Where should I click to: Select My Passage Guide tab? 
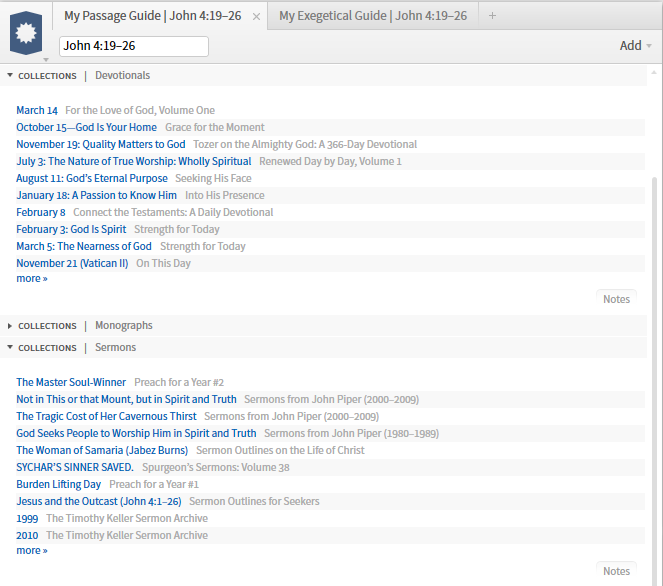click(x=153, y=16)
